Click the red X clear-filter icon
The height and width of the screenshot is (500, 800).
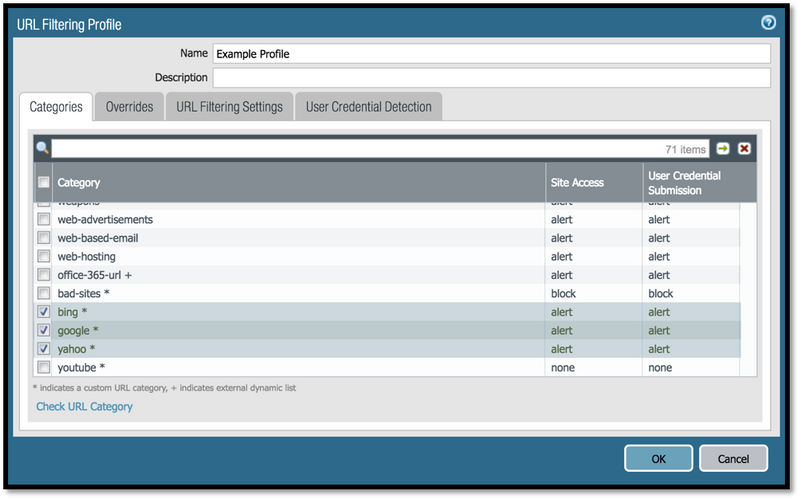[x=744, y=149]
